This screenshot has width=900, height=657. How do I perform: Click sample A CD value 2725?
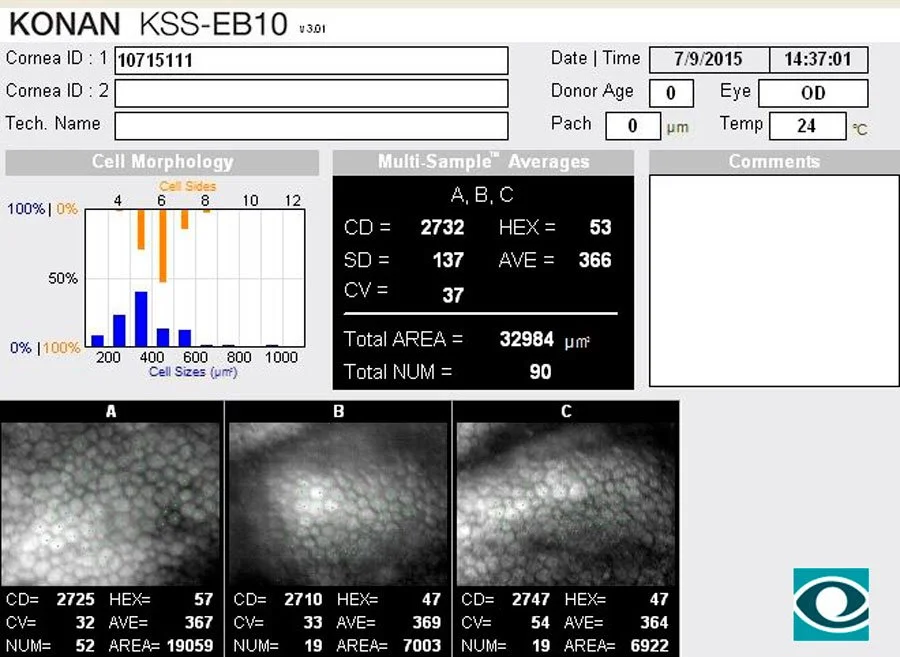tap(75, 600)
